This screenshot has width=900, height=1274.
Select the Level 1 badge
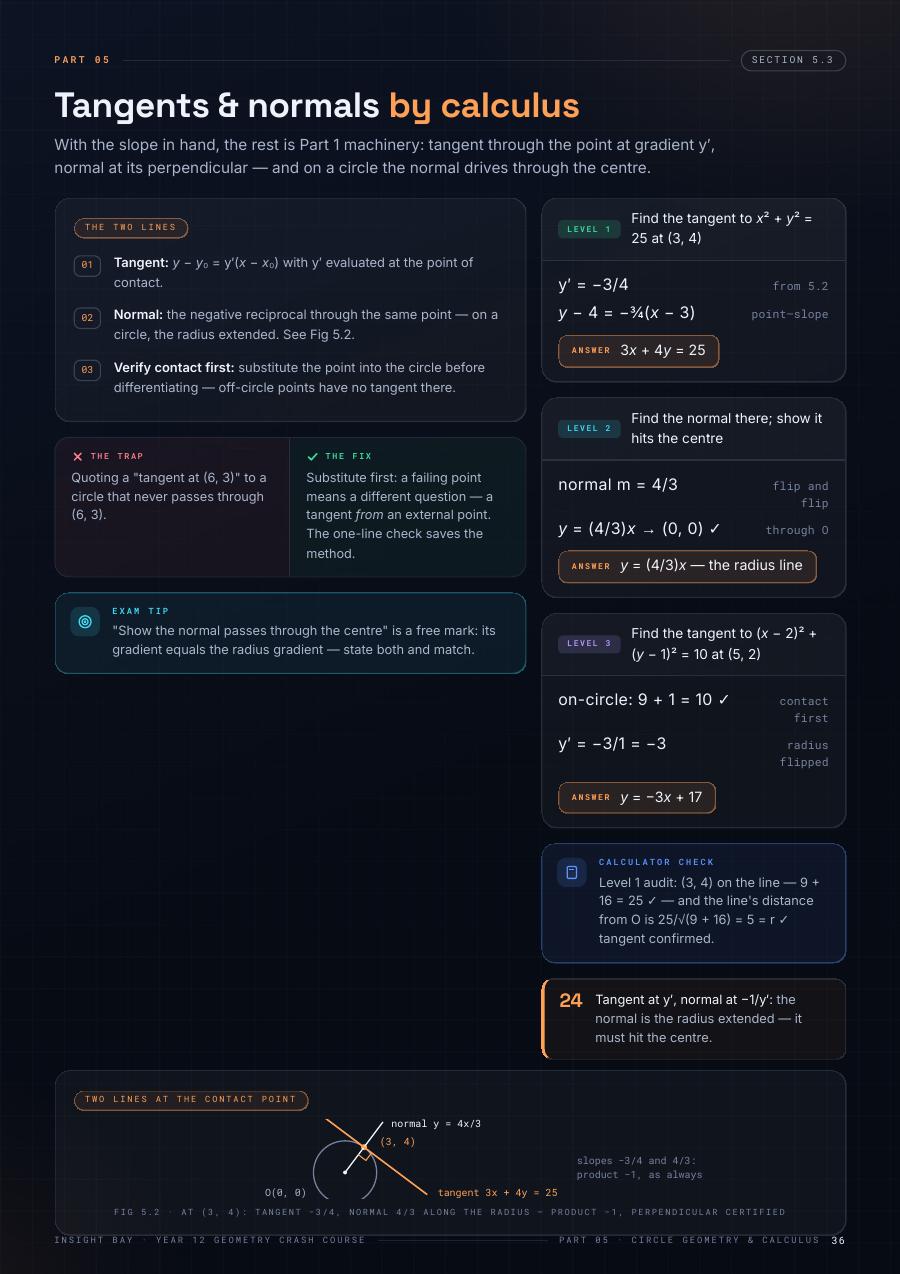point(589,229)
